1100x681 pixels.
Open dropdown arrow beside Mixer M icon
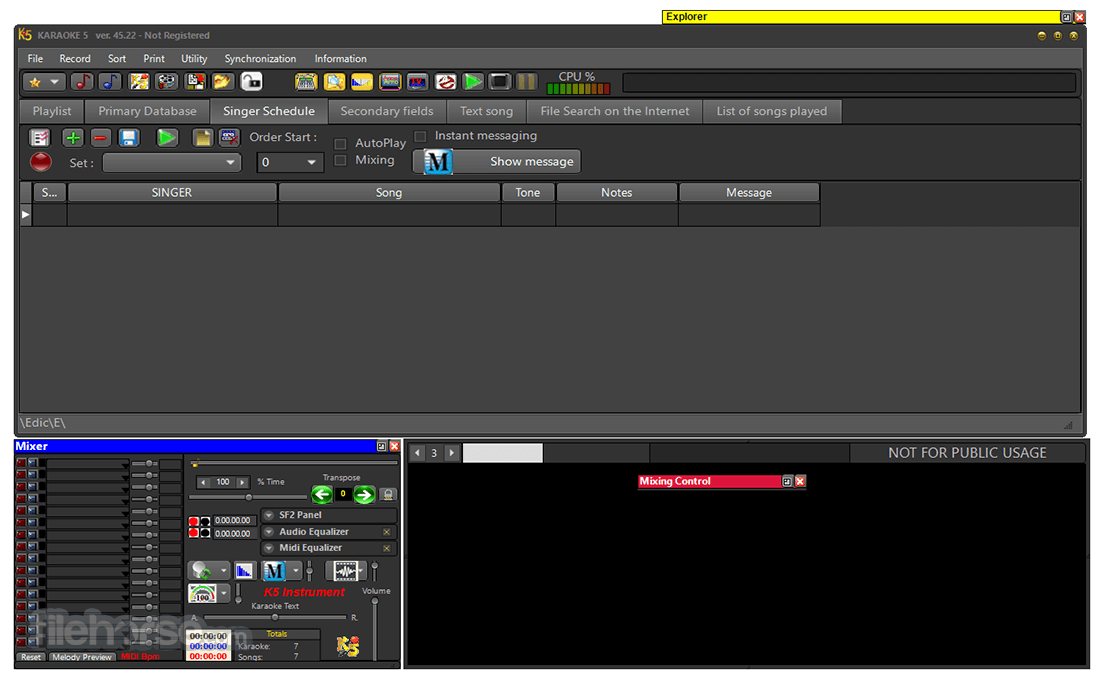[296, 571]
